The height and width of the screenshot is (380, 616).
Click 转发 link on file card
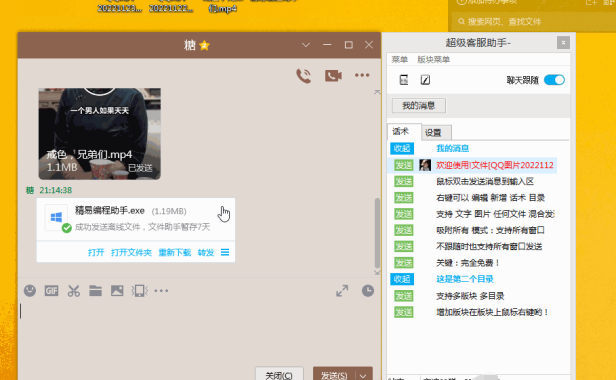point(206,252)
